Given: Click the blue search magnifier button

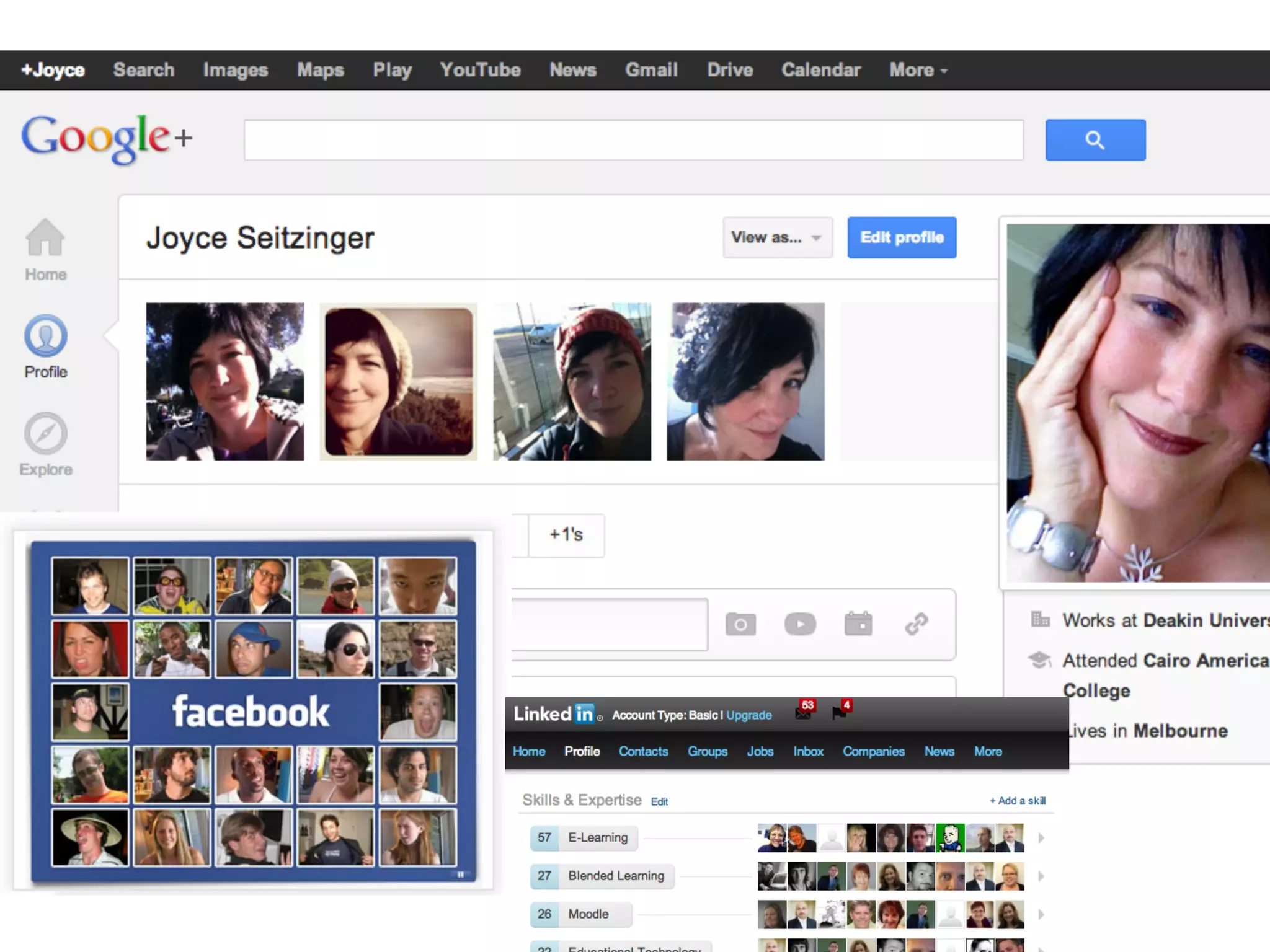Looking at the screenshot, I should pos(1095,140).
